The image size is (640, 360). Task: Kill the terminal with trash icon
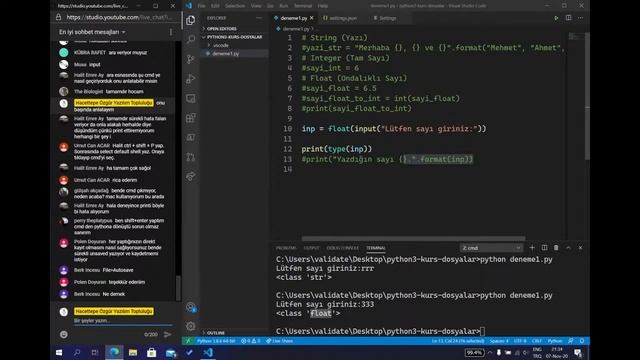click(556, 248)
